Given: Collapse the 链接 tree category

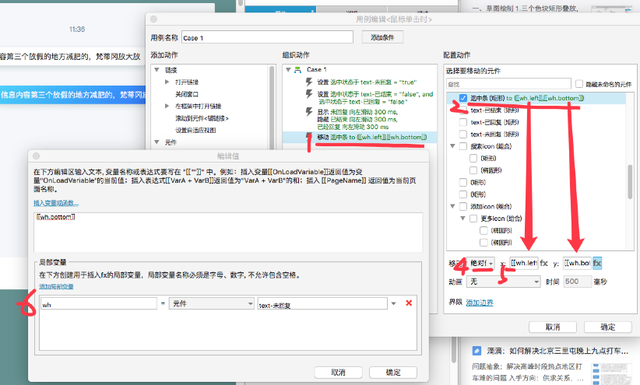Looking at the screenshot, I should (x=157, y=70).
